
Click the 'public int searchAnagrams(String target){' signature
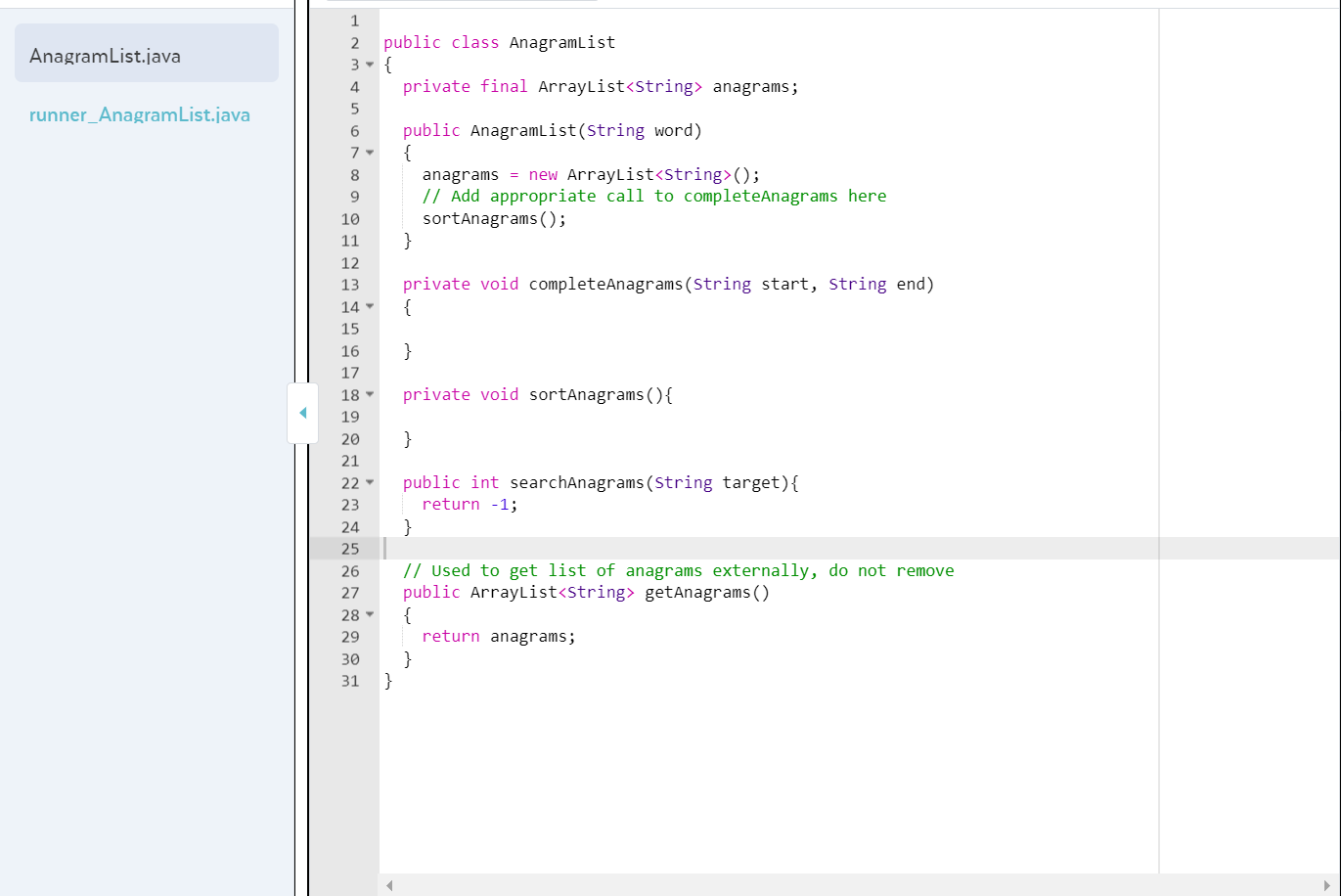tap(602, 483)
